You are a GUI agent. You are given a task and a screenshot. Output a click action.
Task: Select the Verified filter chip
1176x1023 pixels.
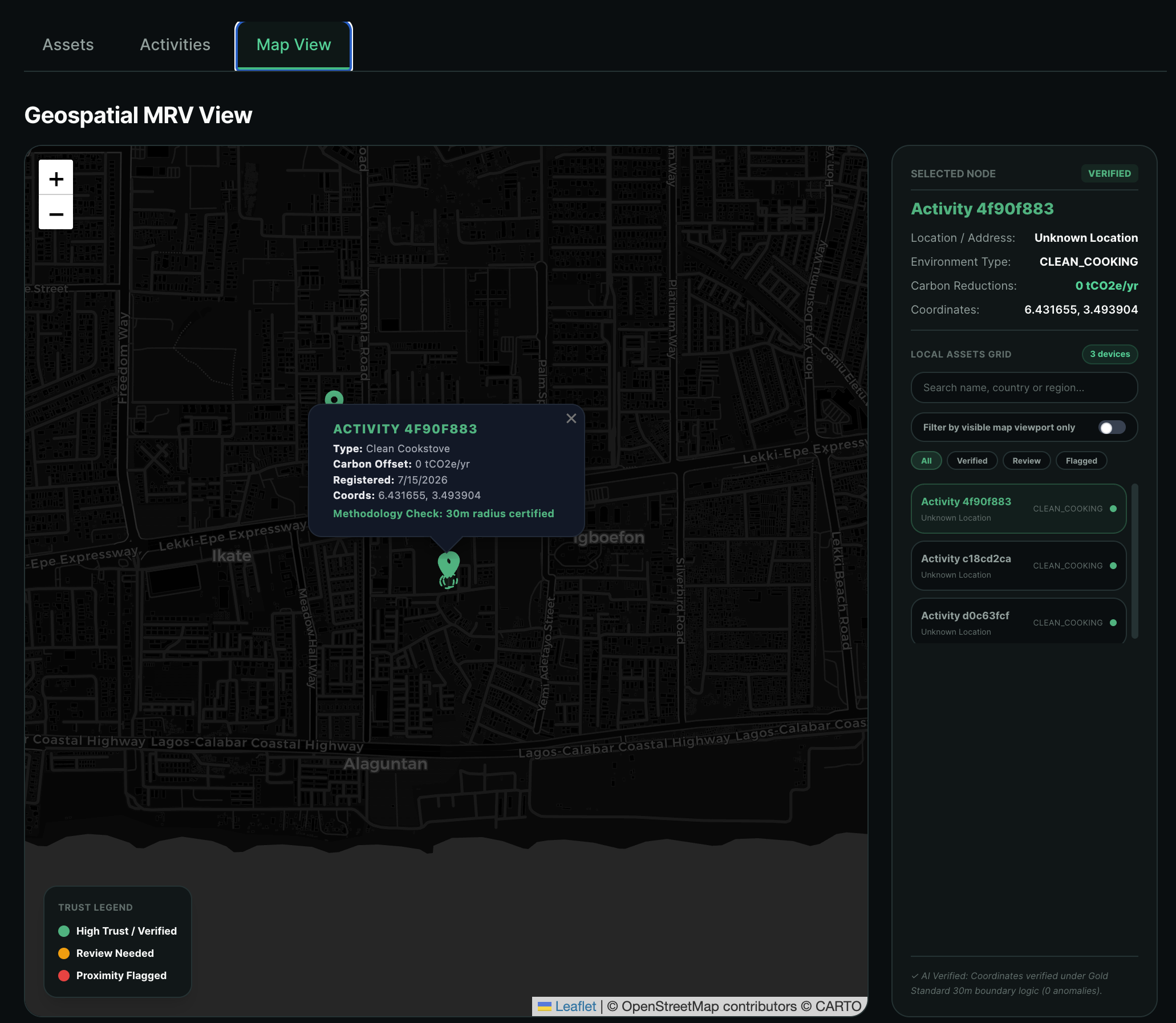(x=972, y=461)
